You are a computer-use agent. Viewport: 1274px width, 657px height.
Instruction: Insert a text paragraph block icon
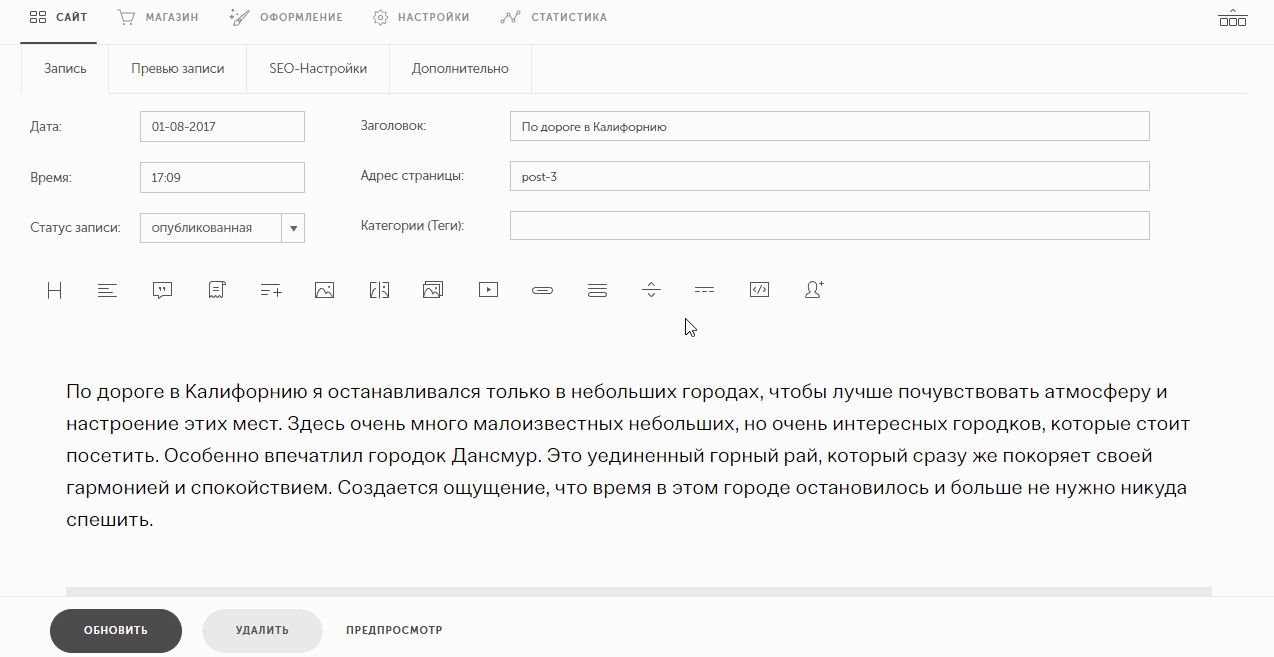point(108,290)
